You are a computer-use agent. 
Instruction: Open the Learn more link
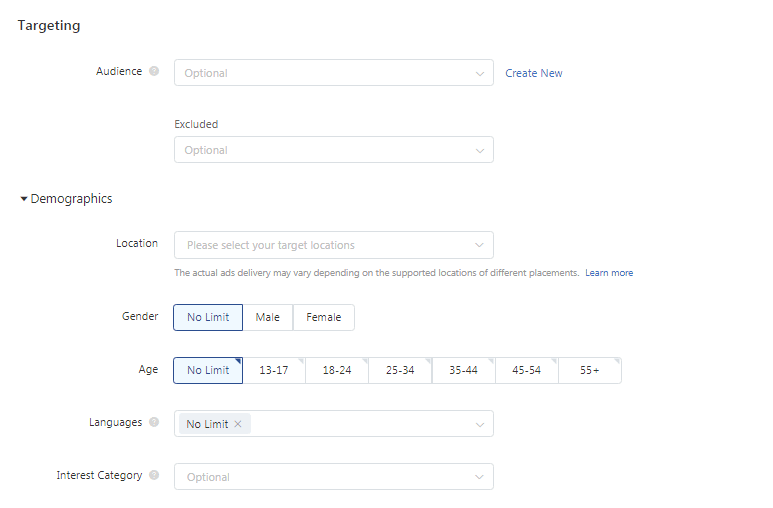point(609,273)
